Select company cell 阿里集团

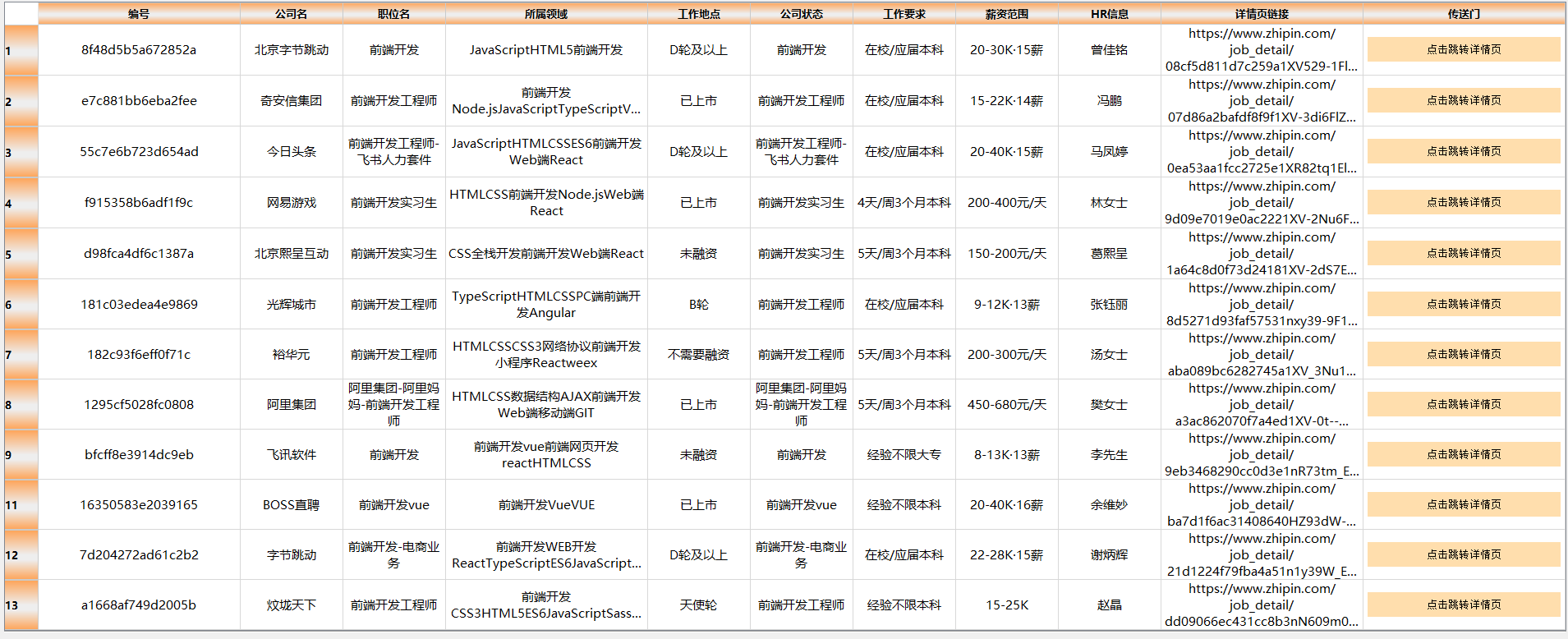pos(291,404)
